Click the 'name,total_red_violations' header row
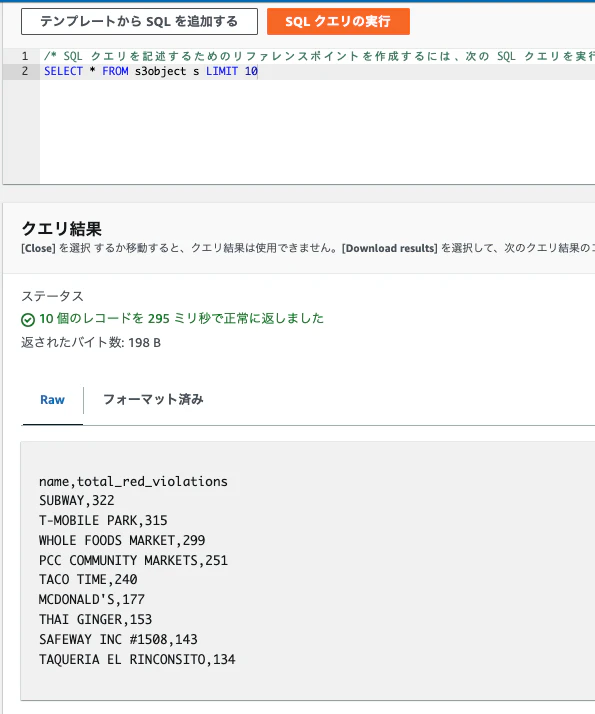 (133, 481)
